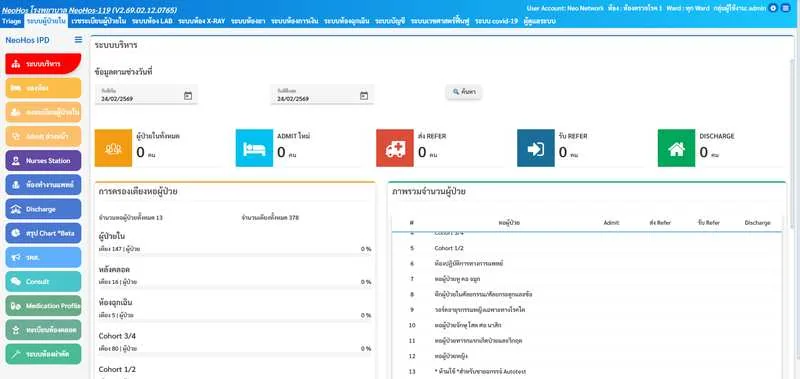The width and height of the screenshot is (800, 379).
Task: Click NeoHos hospital title link at top left
Action: point(90,10)
